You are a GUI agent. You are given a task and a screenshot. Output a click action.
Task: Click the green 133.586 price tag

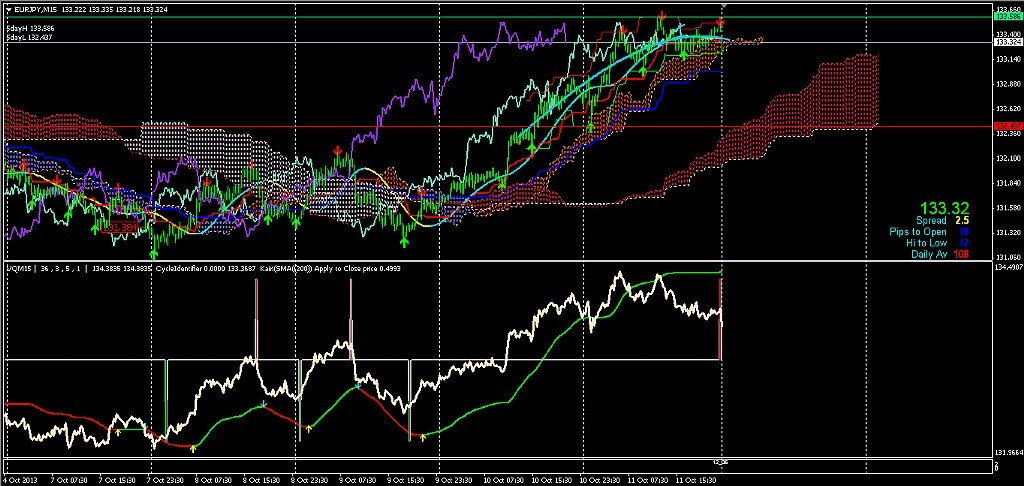pos(1007,17)
